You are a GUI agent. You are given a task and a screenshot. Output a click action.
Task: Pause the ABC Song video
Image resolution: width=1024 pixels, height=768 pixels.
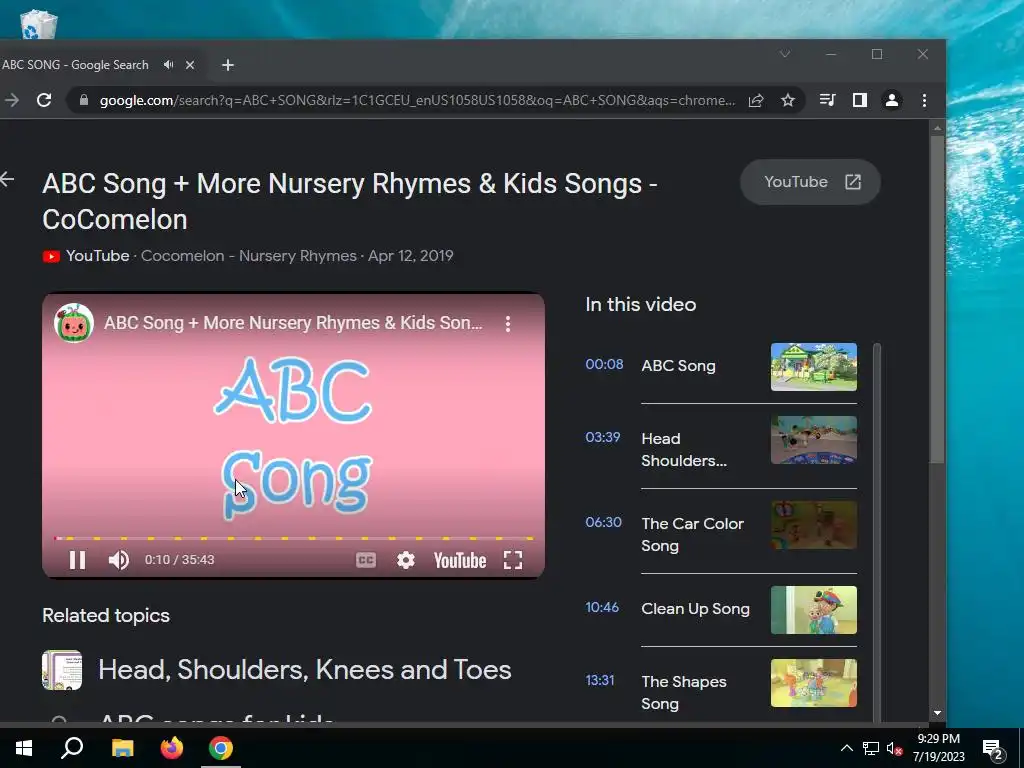click(77, 560)
